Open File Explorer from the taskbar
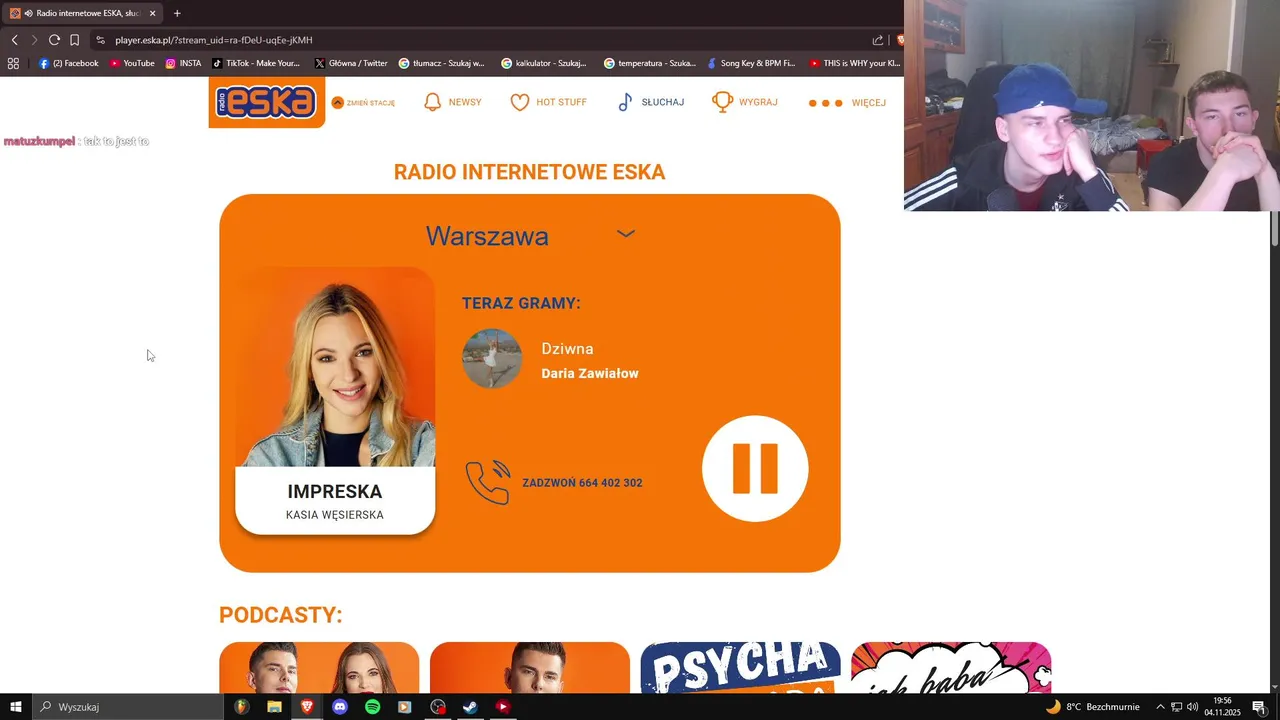Screen dimensions: 1280x720 coord(274,707)
